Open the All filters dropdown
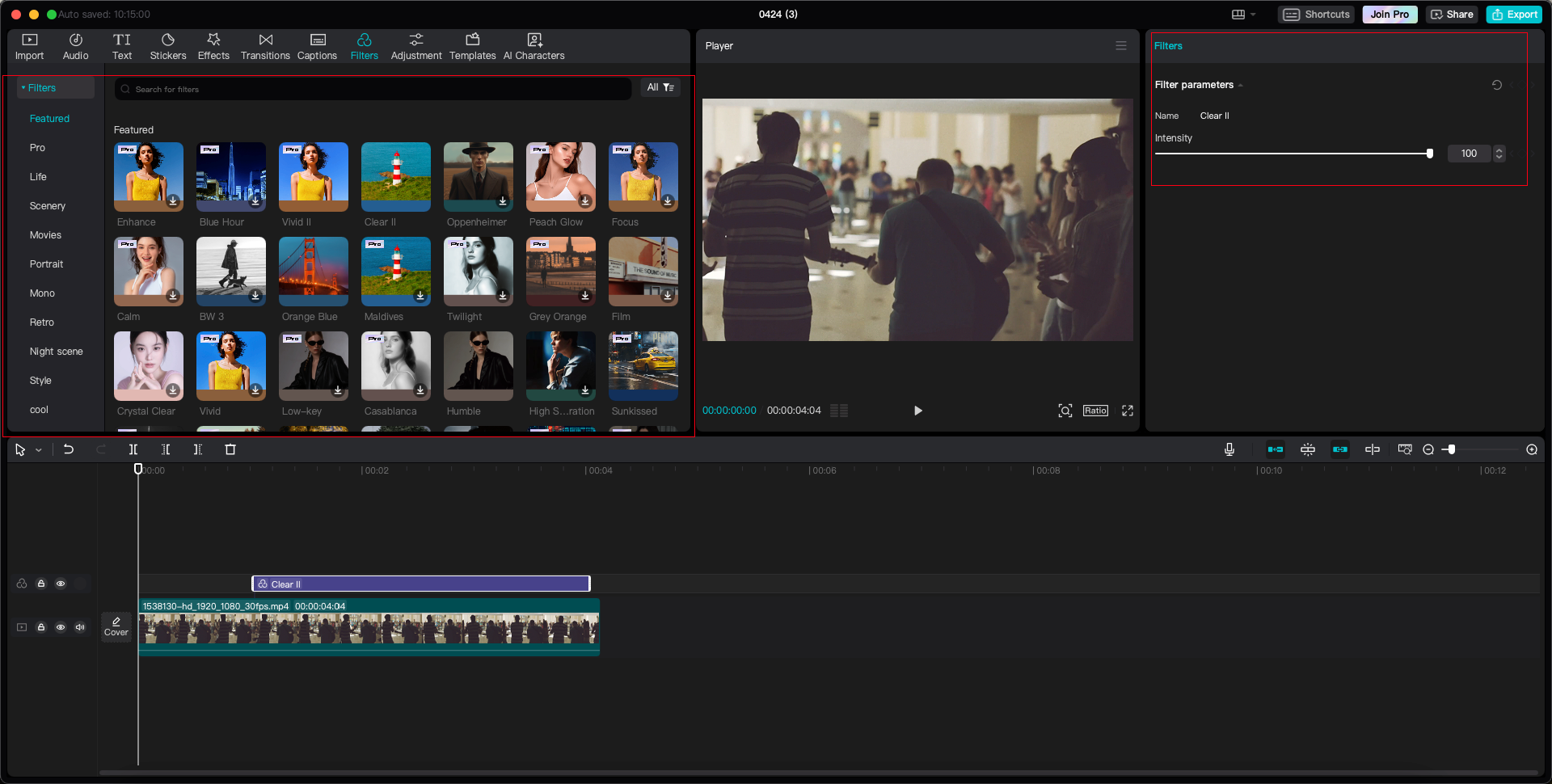This screenshot has width=1552, height=784. click(660, 87)
